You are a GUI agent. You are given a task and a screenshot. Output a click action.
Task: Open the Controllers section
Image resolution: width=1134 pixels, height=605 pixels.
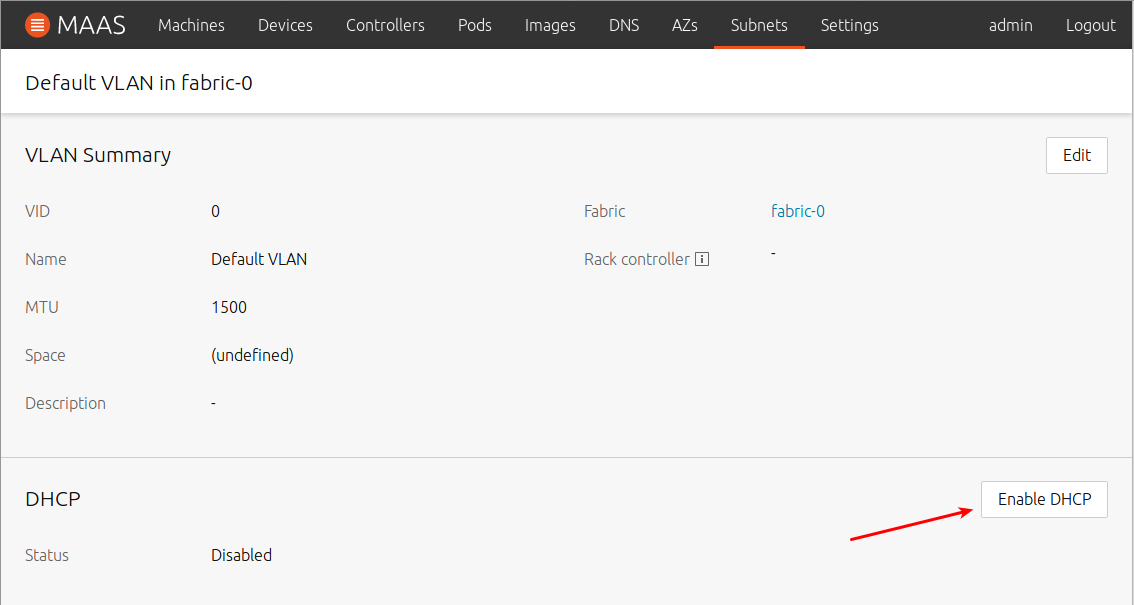click(385, 25)
